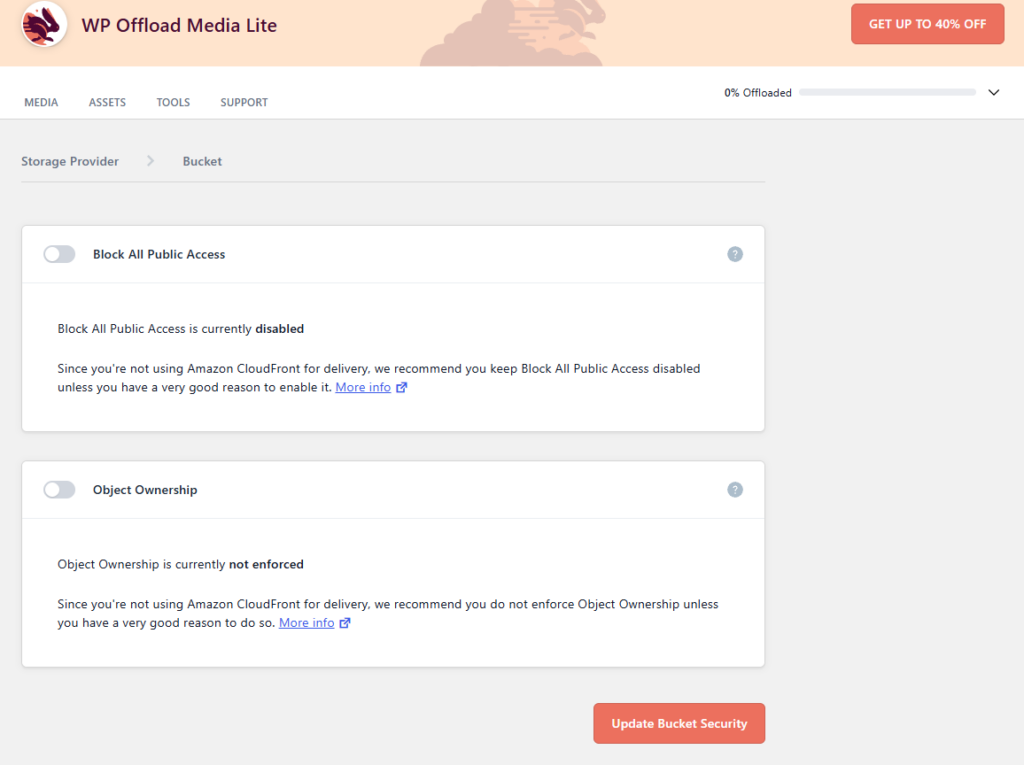Click Update Bucket Security button

pos(679,723)
